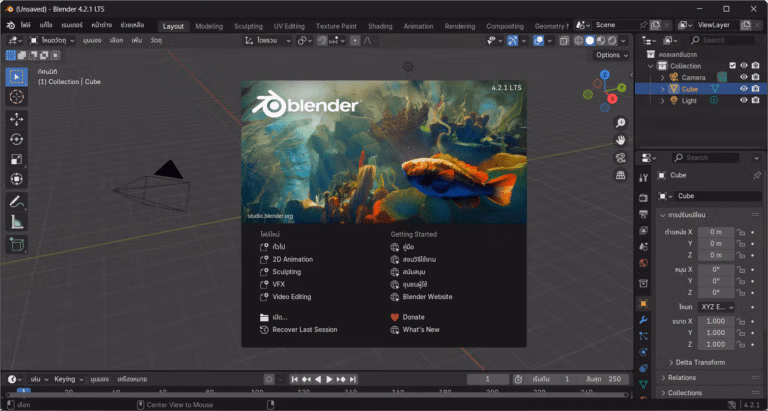Image resolution: width=768 pixels, height=411 pixels.
Task: Click the blue Z axis gizmo
Action: [605, 74]
